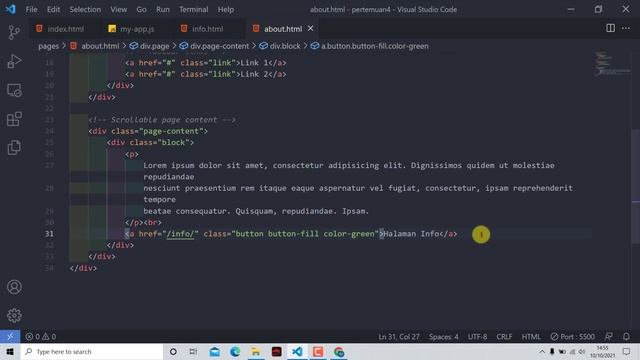Change indentation via Spaces: 4

(443, 336)
